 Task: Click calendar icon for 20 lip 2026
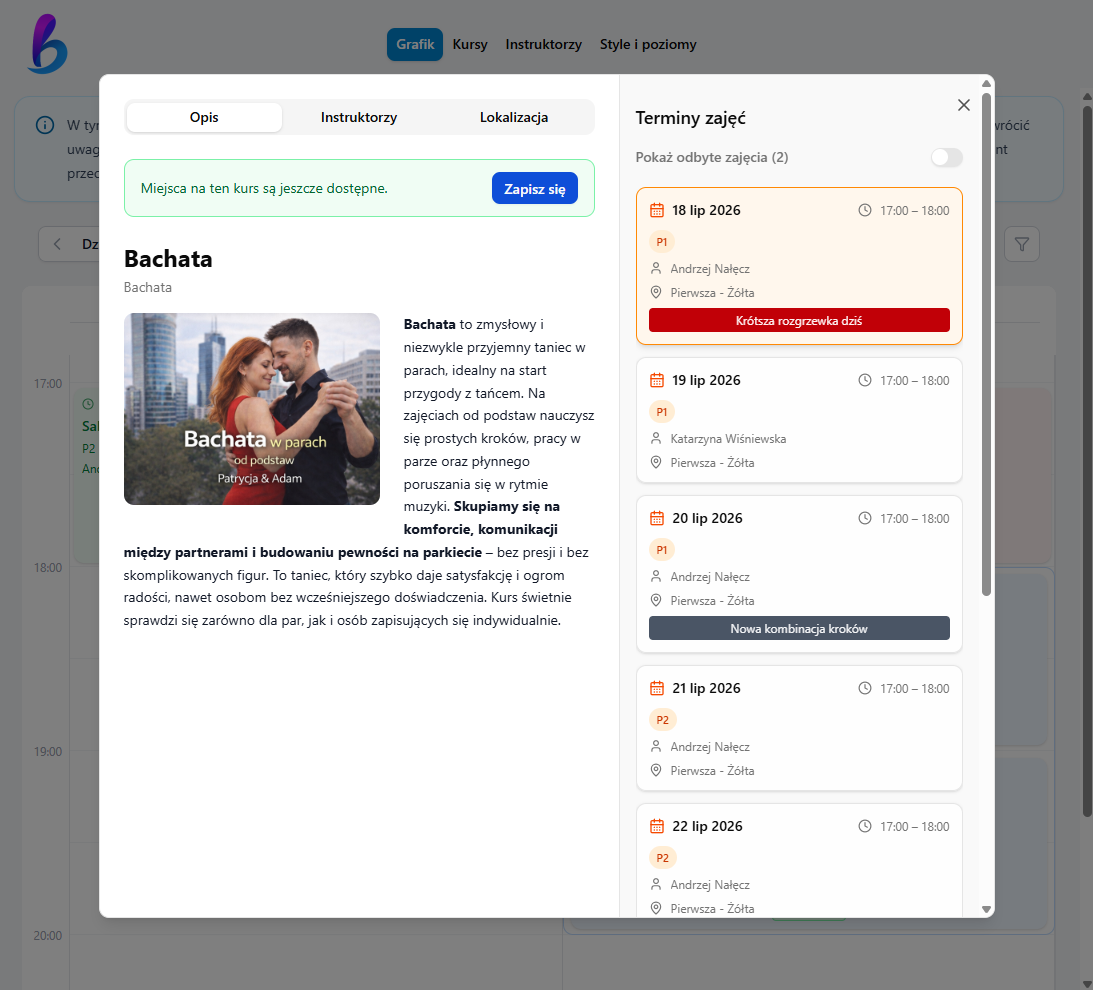657,519
